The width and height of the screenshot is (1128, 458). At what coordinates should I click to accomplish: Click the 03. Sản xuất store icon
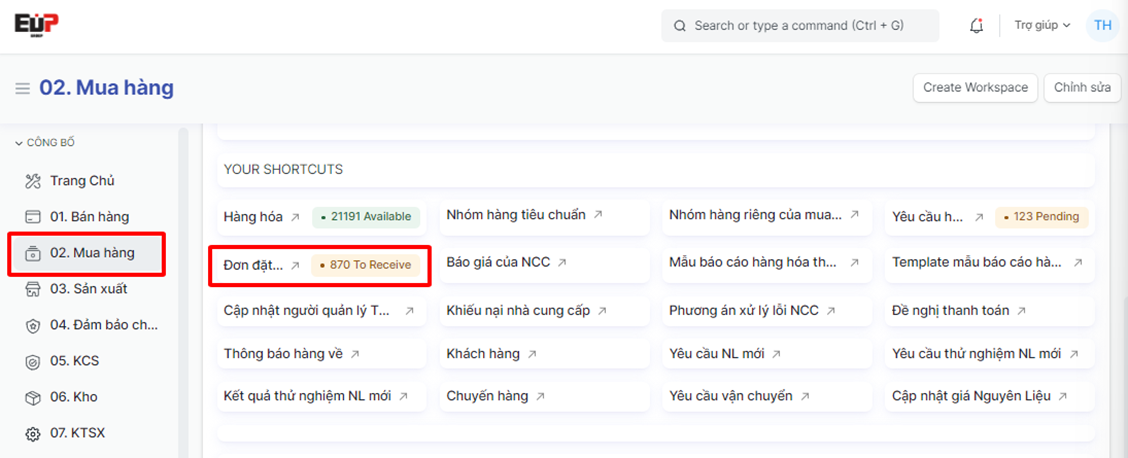(33, 289)
